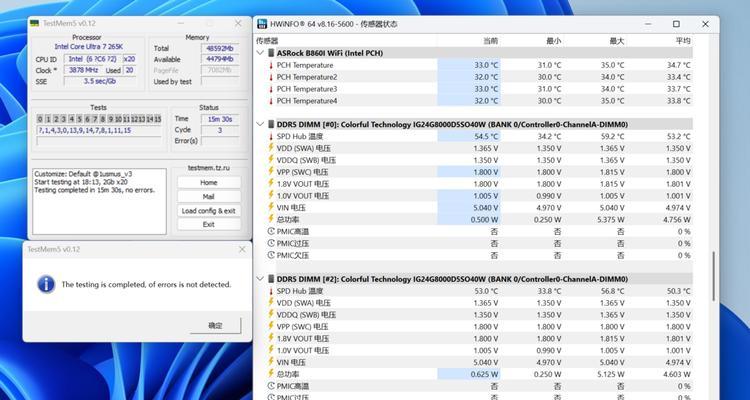This screenshot has width=750, height=400.
Task: Click the Mail button in TestMem5
Action: (x=209, y=197)
